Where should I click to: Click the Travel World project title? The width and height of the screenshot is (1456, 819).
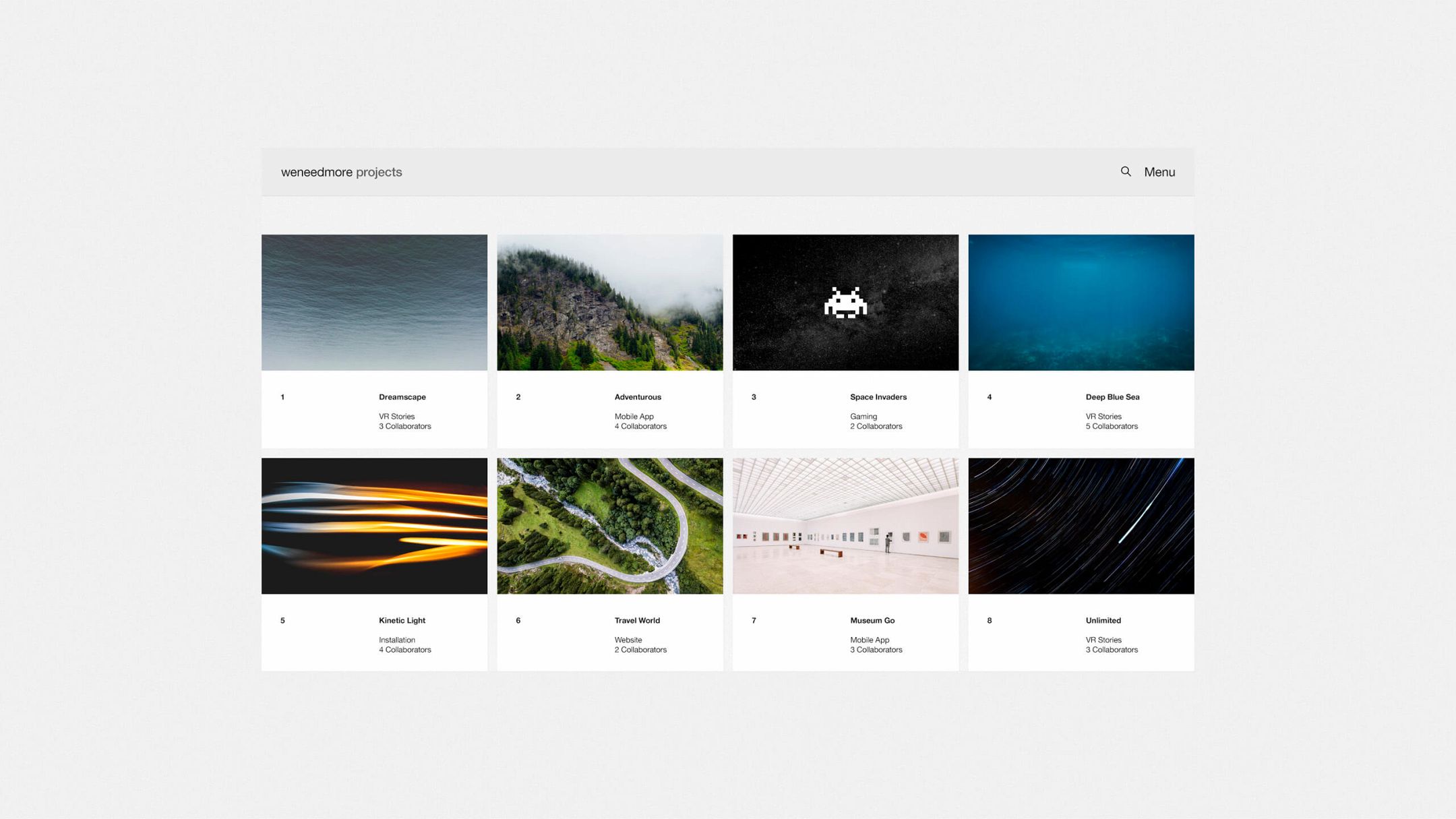click(x=636, y=620)
